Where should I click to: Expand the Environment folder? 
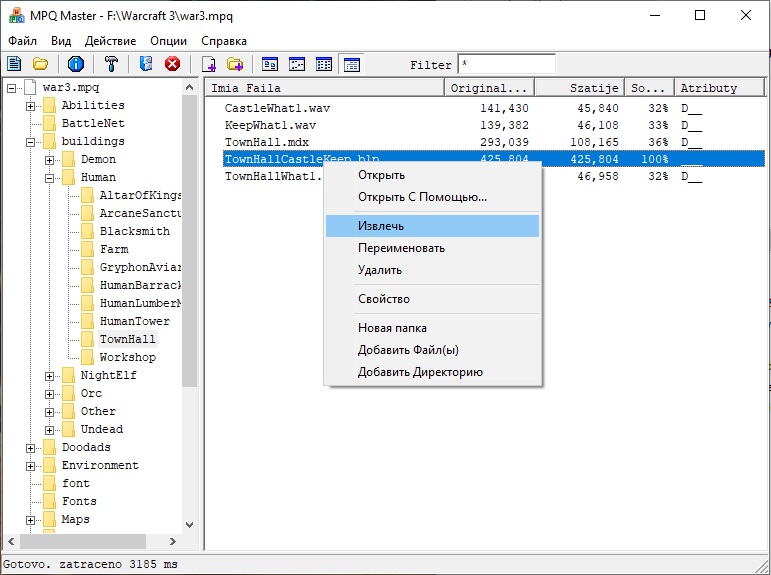[30, 466]
